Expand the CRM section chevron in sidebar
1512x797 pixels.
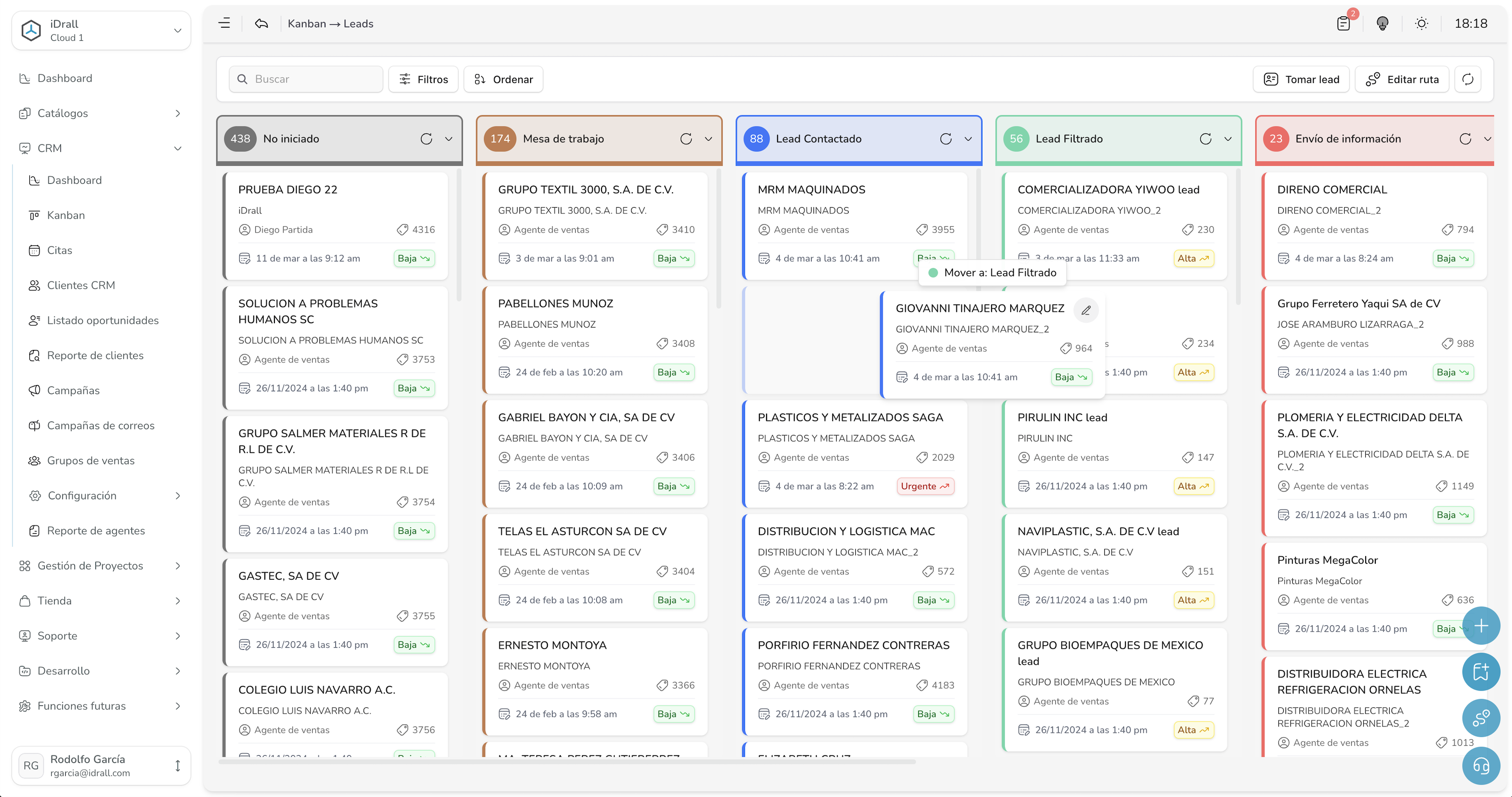point(178,148)
